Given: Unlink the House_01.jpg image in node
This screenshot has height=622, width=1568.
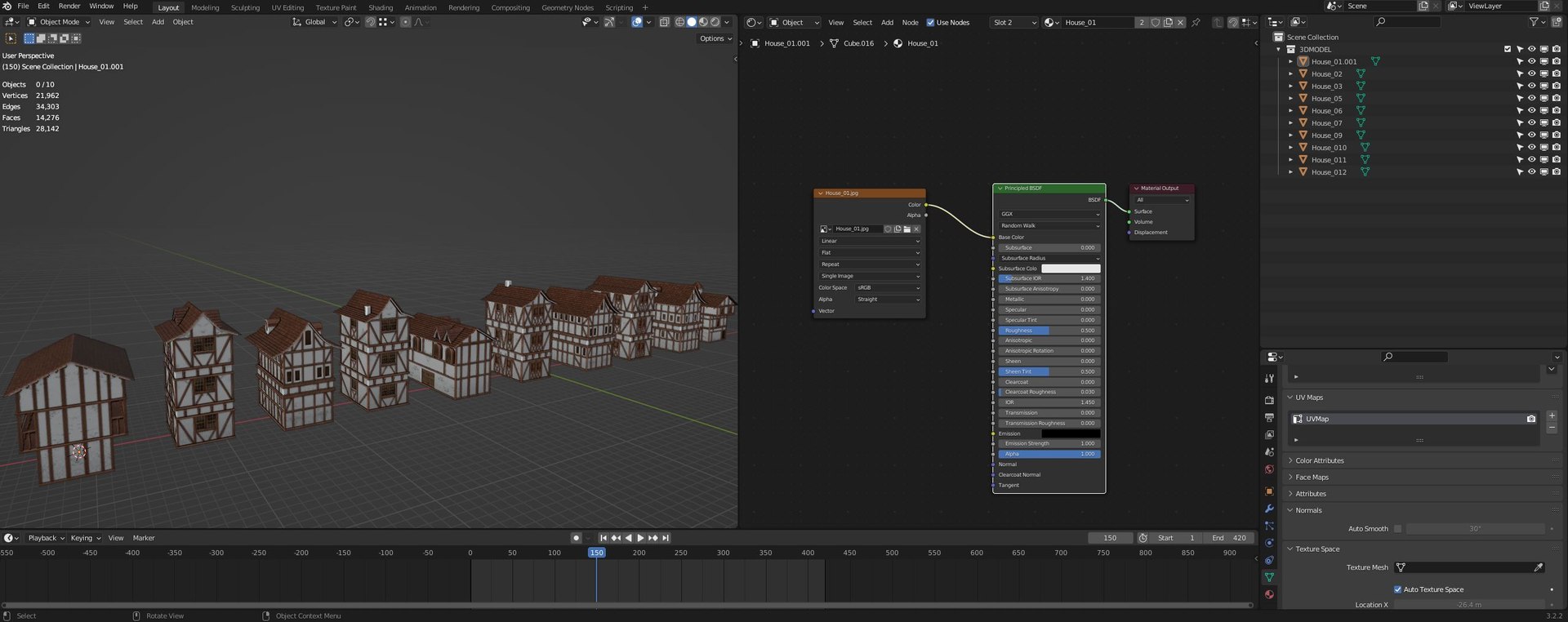Looking at the screenshot, I should tap(916, 229).
